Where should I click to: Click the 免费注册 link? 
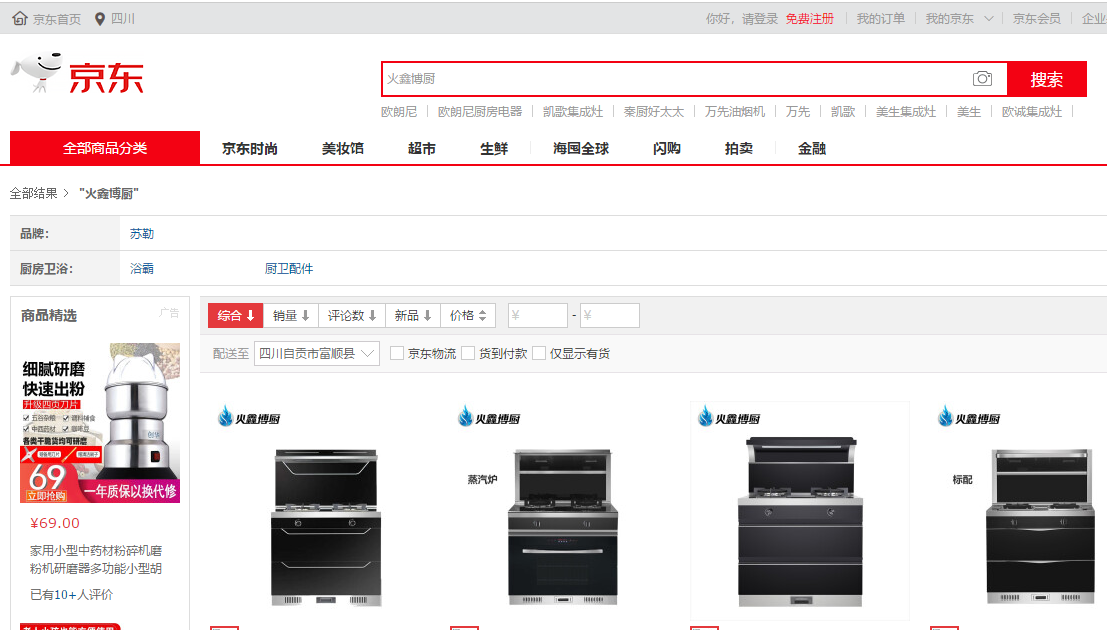809,19
